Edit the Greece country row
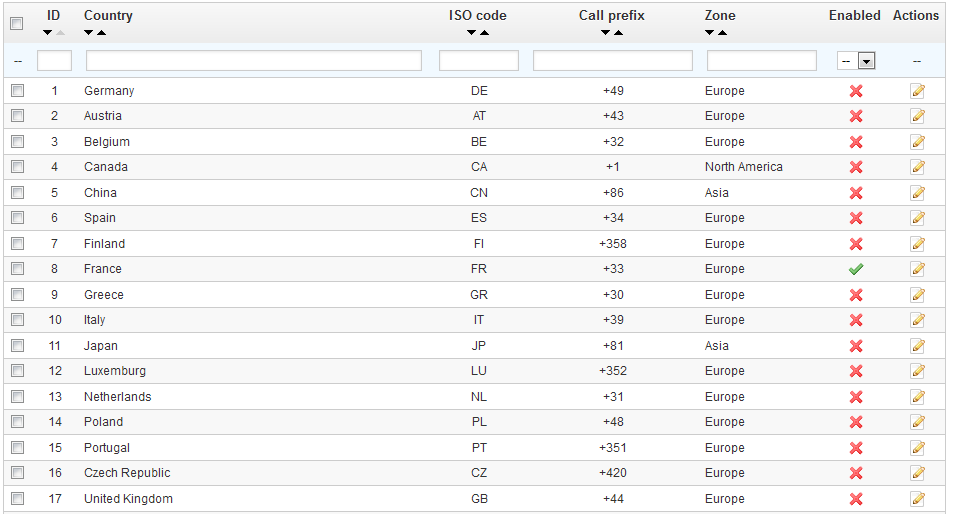 point(917,296)
